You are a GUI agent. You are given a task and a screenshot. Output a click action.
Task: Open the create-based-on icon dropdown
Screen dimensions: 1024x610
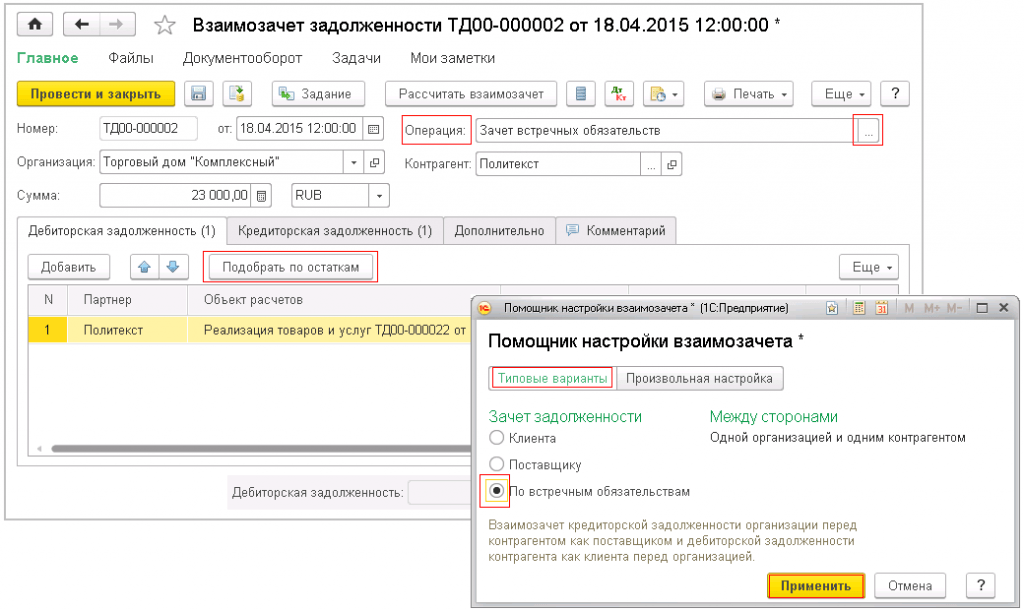[664, 94]
